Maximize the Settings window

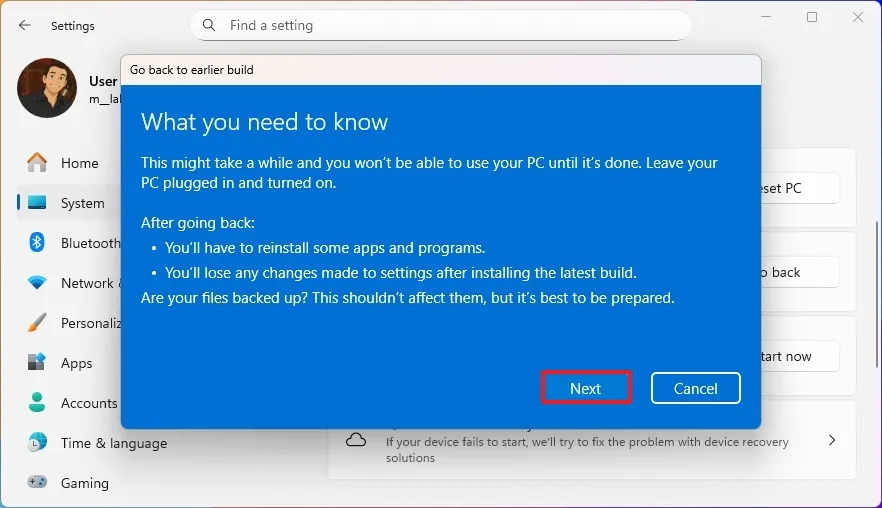coord(812,17)
